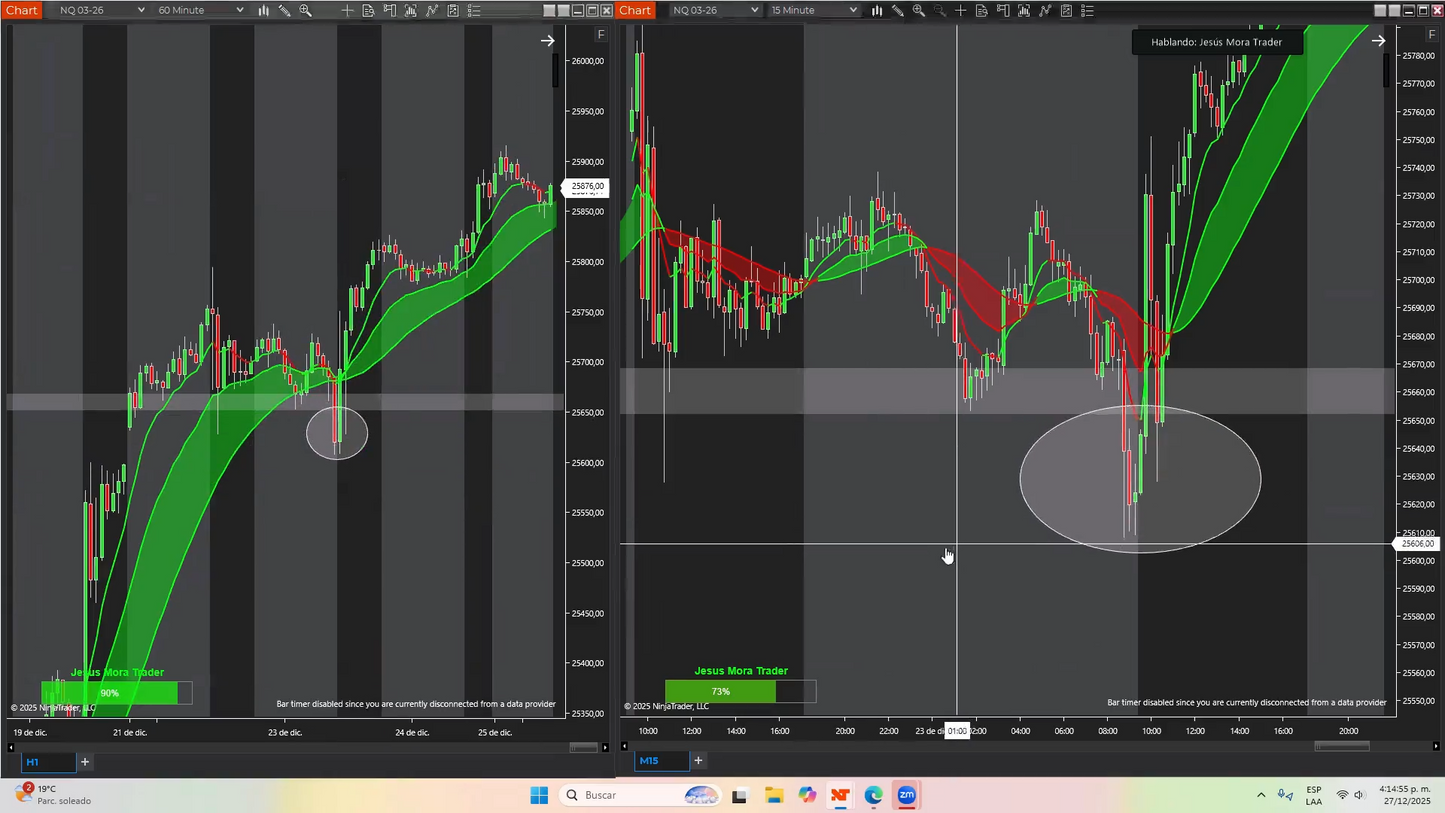This screenshot has width=1445, height=813.
Task: Click the right arrow at top of right chart
Action: coord(1379,40)
